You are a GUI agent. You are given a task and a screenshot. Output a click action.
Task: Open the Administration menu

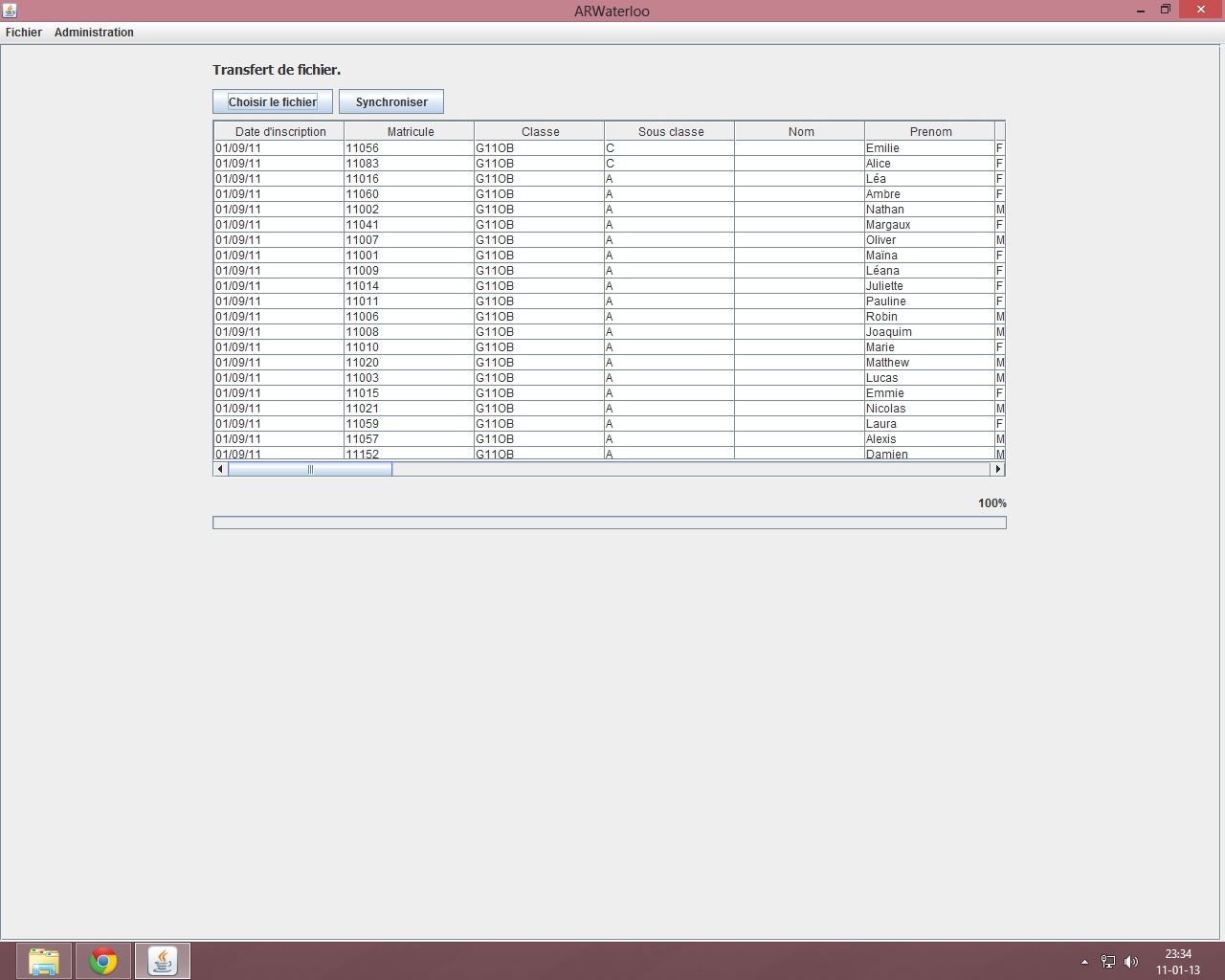(x=94, y=33)
